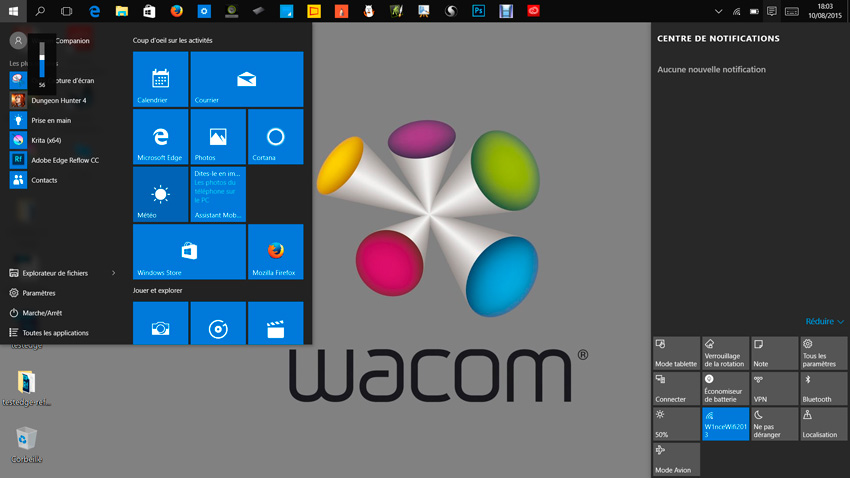Open the Camera tile
This screenshot has height=478, width=850.
point(160,324)
